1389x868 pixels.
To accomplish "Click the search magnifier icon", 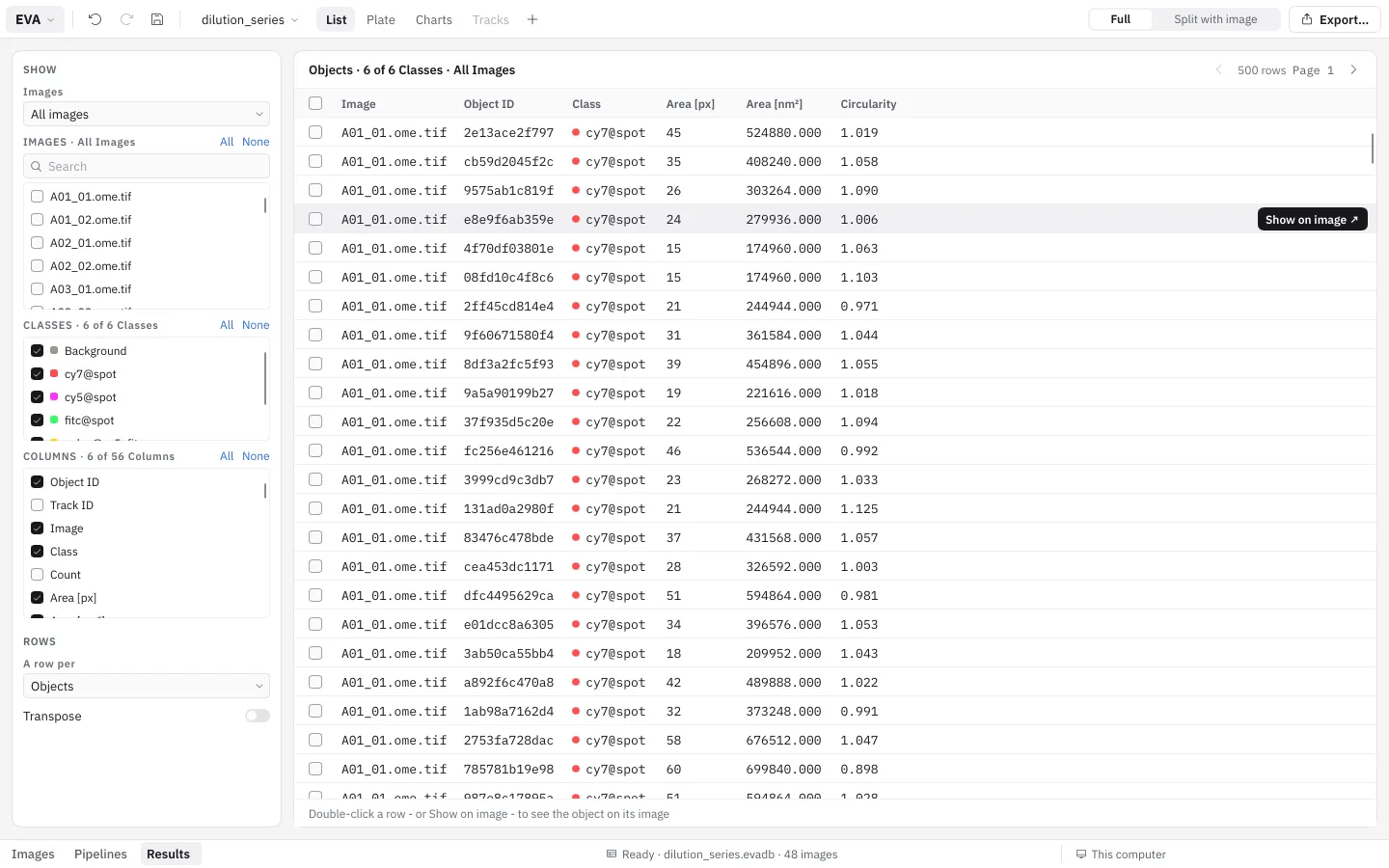I will tap(37, 167).
